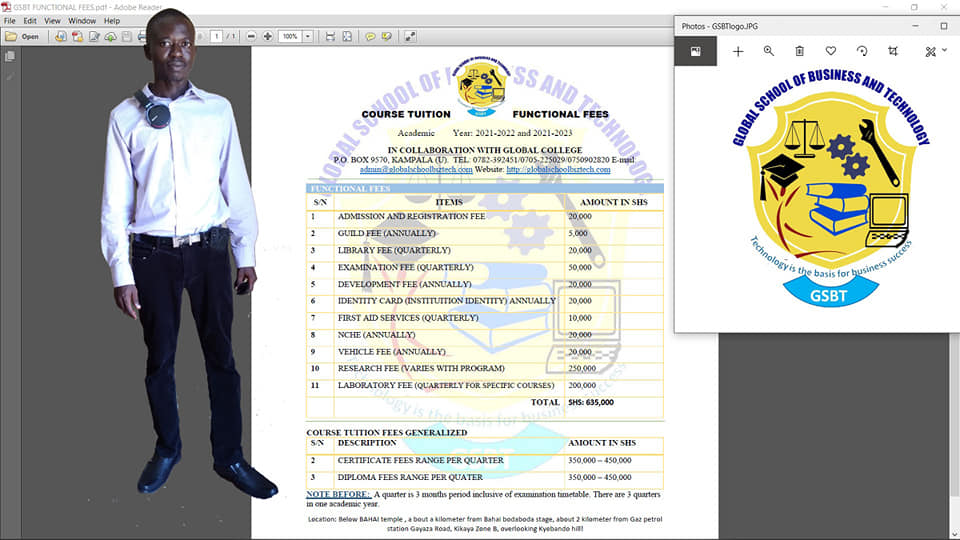Click the Edit & Create scissors icon in Photos
The width and height of the screenshot is (960, 540).
tap(931, 51)
